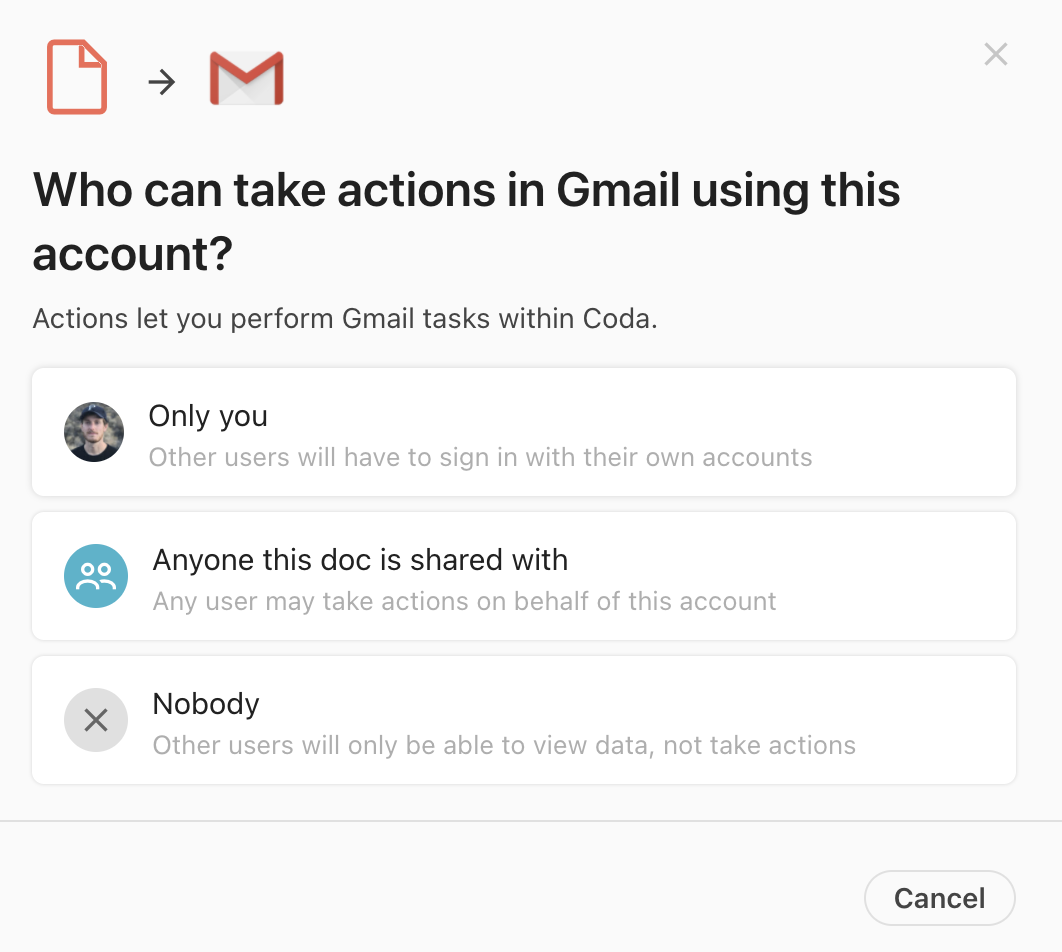Click 'Other users will only view data' description
Viewport: 1062px width, 952px height.
click(504, 745)
